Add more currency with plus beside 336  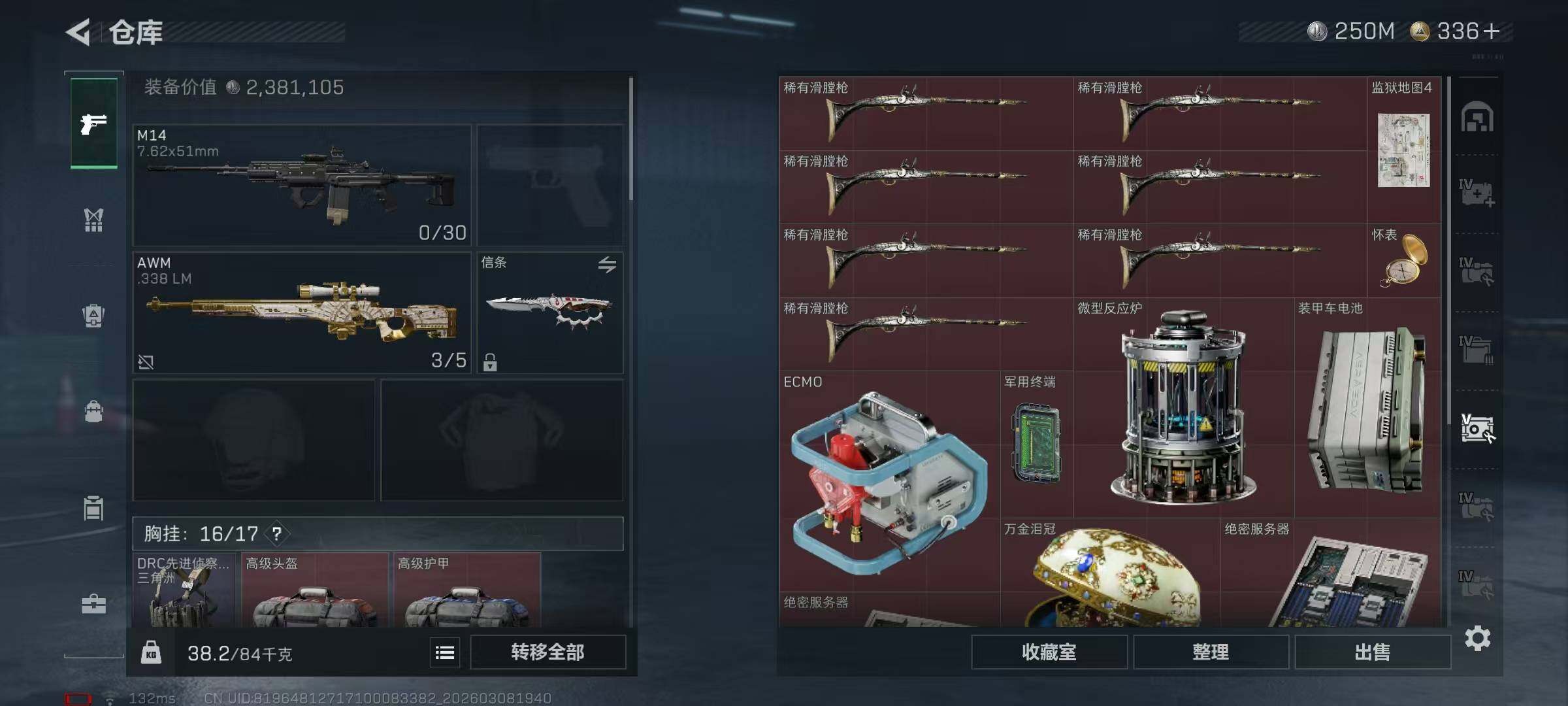pos(1492,31)
